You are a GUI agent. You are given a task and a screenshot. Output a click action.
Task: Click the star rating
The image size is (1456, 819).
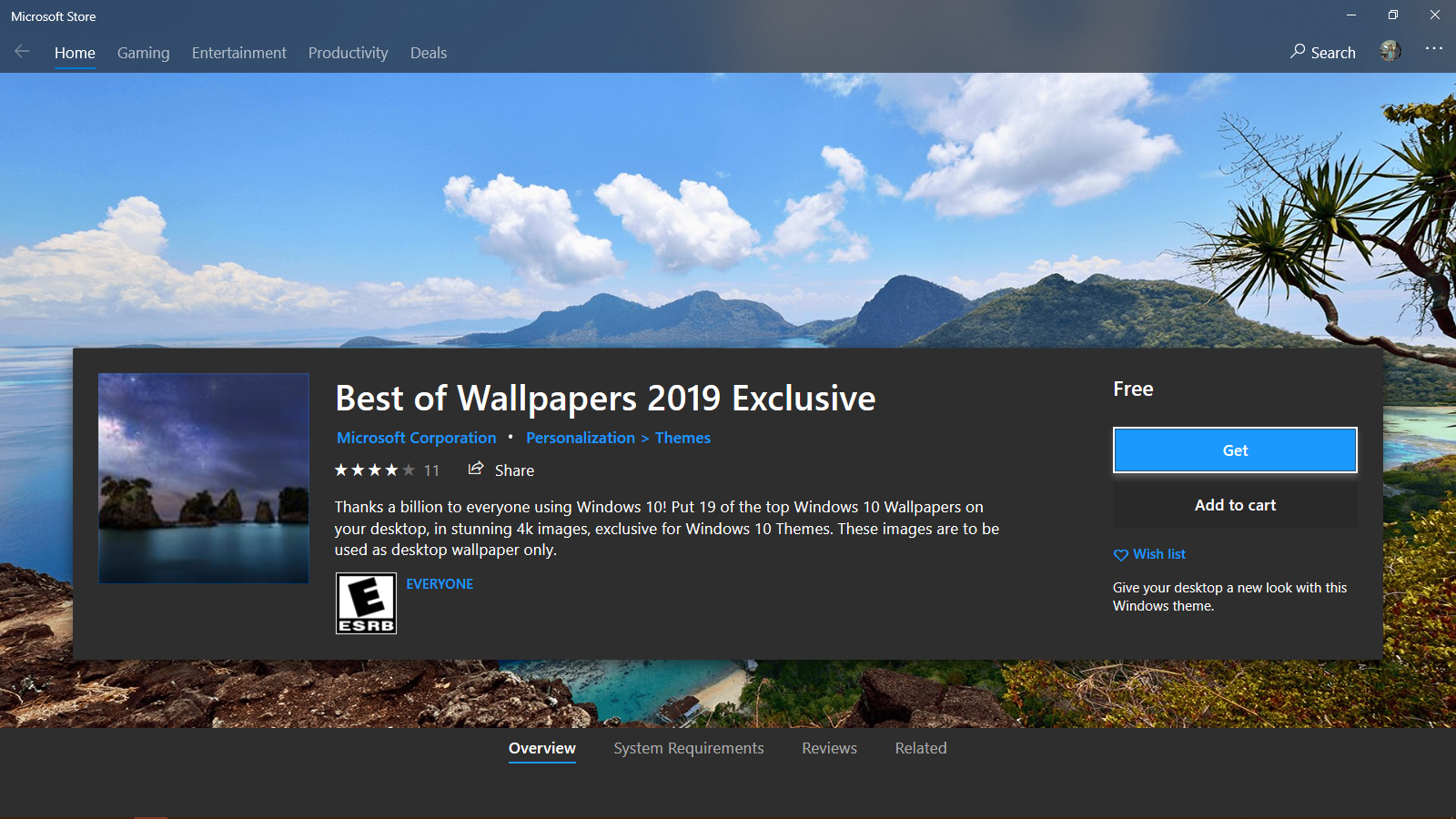tap(374, 470)
